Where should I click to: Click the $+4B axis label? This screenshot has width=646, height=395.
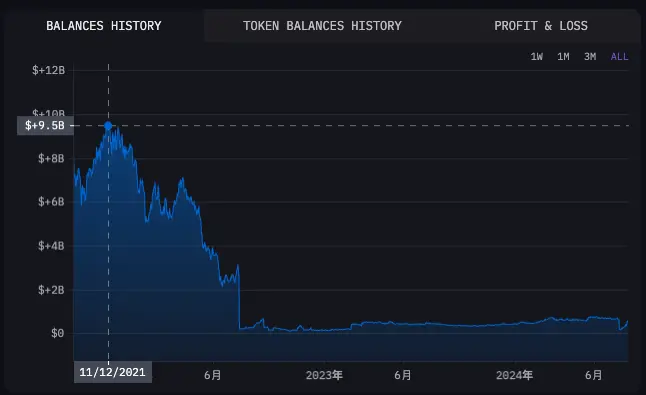[x=51, y=246]
